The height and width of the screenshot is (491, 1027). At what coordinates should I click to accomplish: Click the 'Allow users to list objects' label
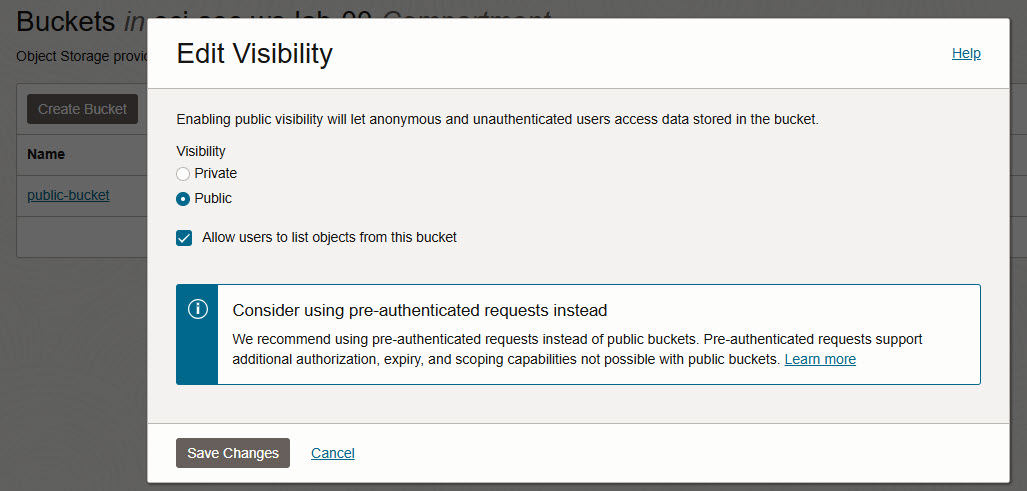(329, 238)
